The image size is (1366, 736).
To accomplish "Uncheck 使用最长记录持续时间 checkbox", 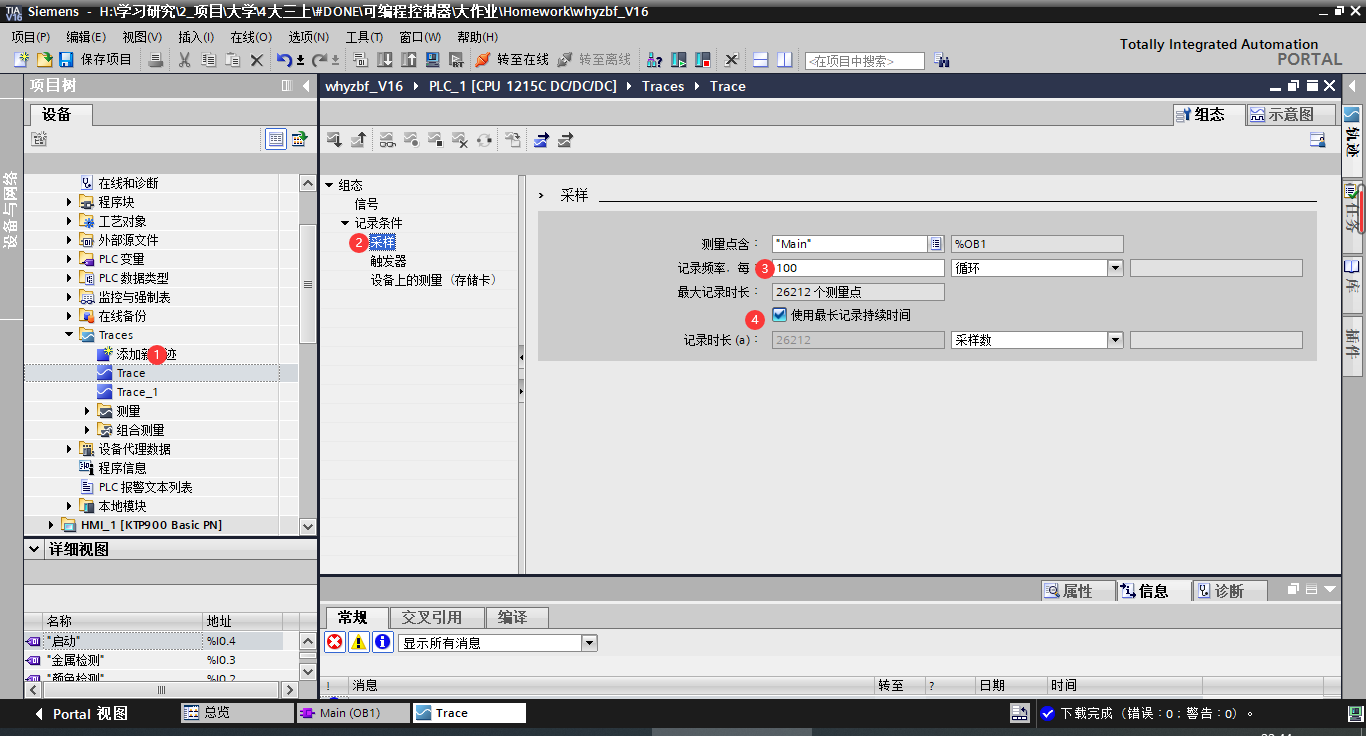I will (x=780, y=315).
